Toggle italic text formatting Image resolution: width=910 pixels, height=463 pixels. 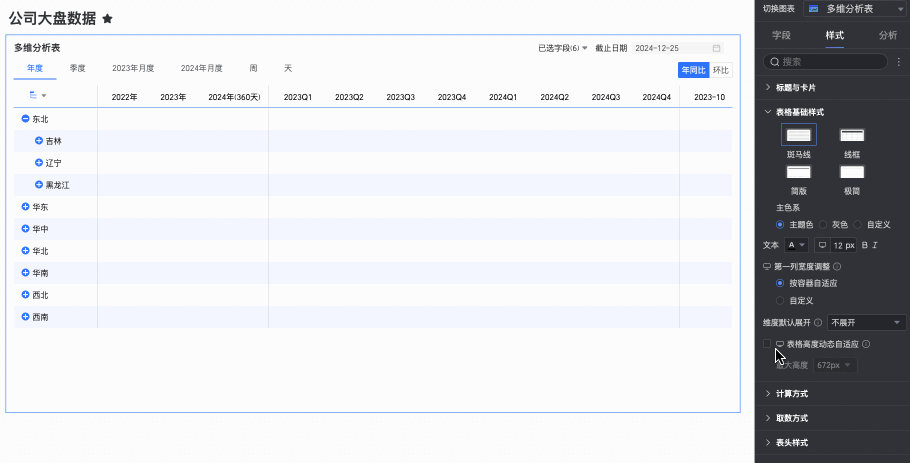875,245
